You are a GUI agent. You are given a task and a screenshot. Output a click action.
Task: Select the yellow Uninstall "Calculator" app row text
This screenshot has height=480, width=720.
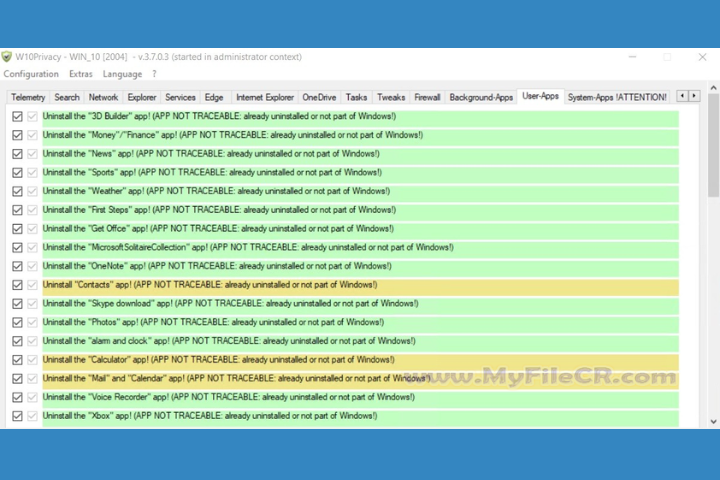click(x=219, y=360)
